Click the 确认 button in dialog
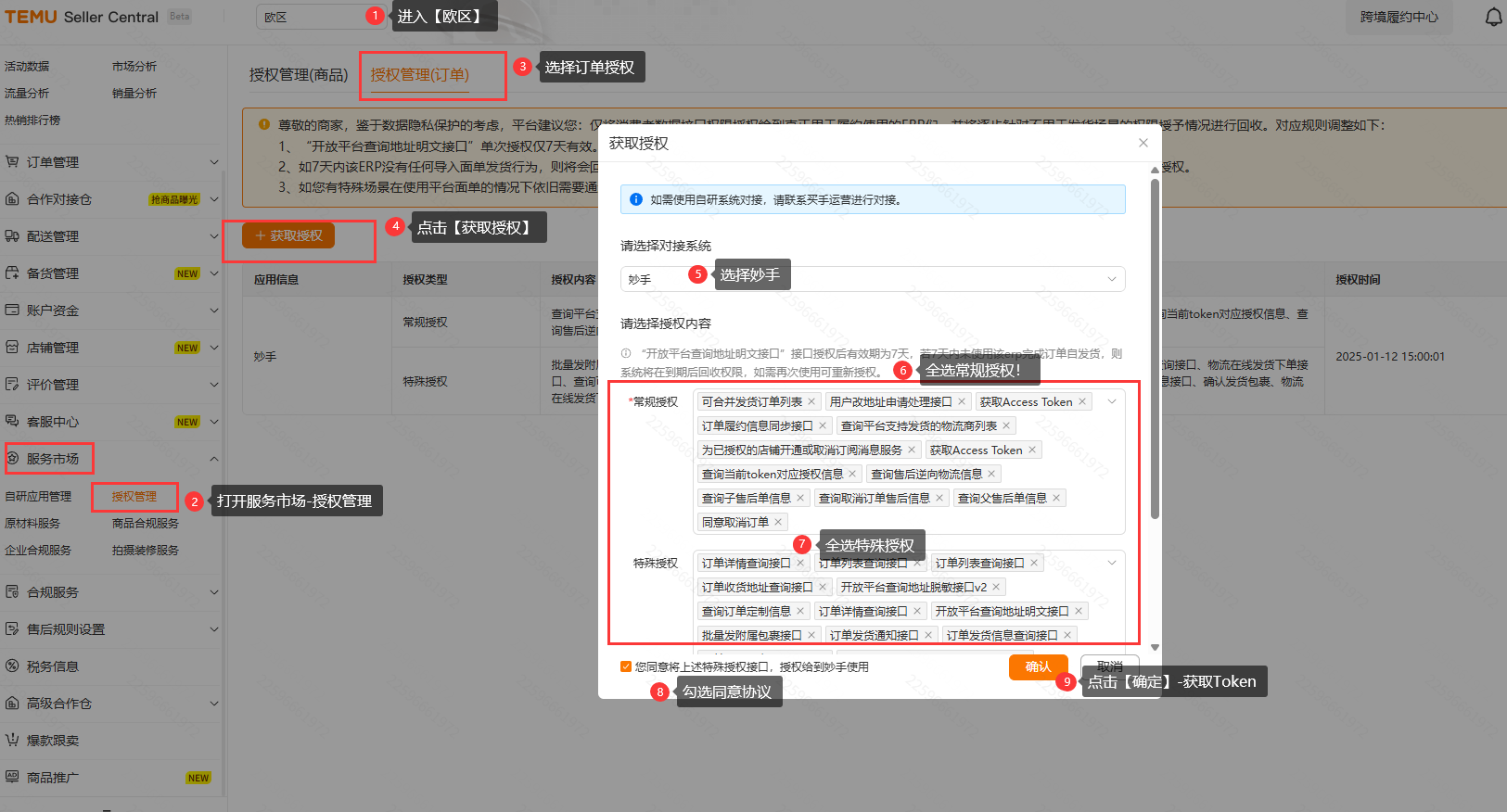This screenshot has height=812, width=1507. [x=1039, y=667]
